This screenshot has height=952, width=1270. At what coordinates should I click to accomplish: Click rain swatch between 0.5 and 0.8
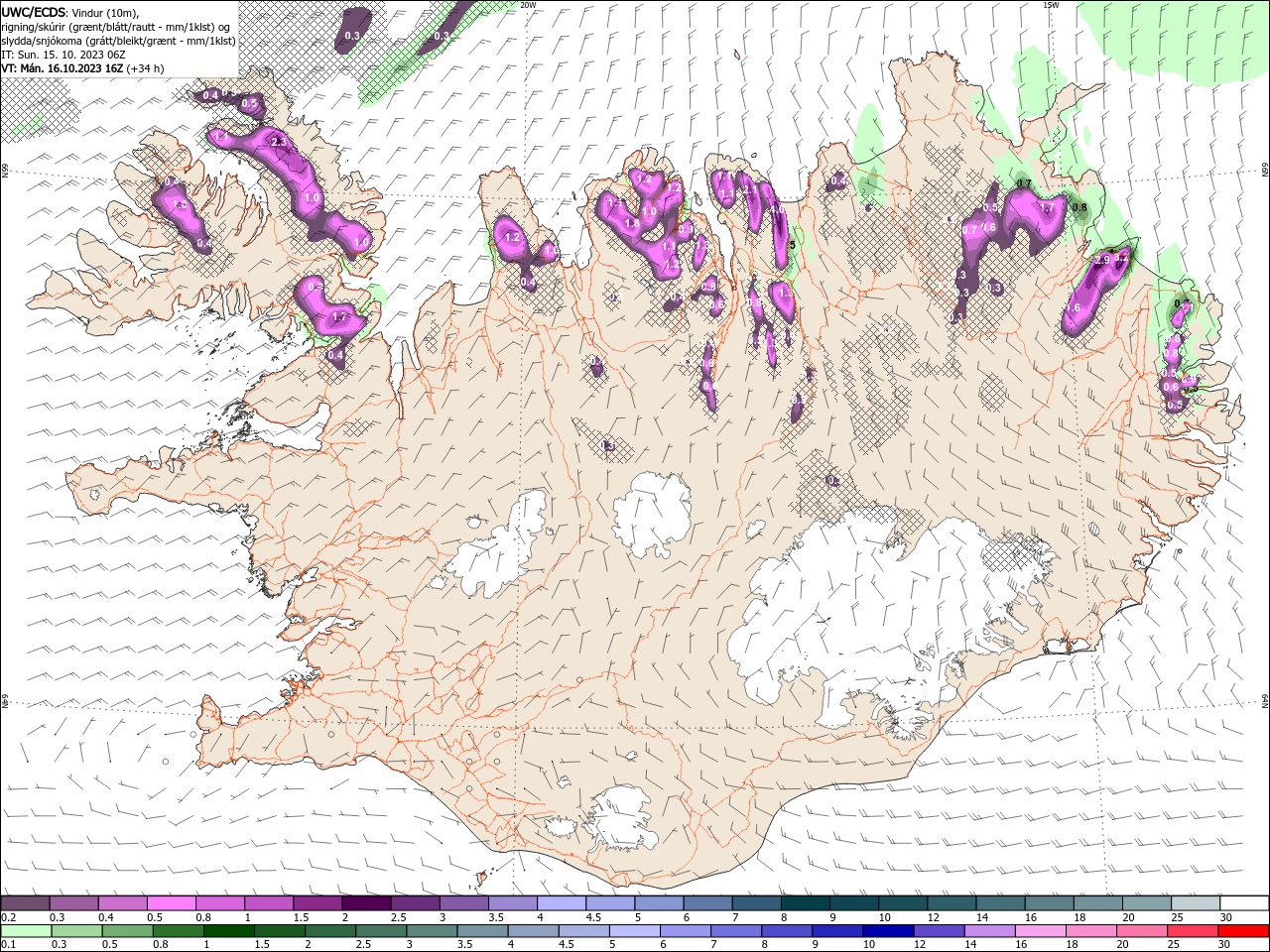(127, 931)
